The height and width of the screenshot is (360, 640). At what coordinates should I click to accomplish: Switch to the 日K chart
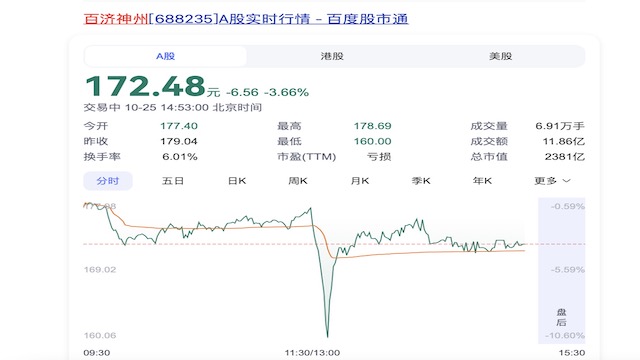tap(237, 181)
